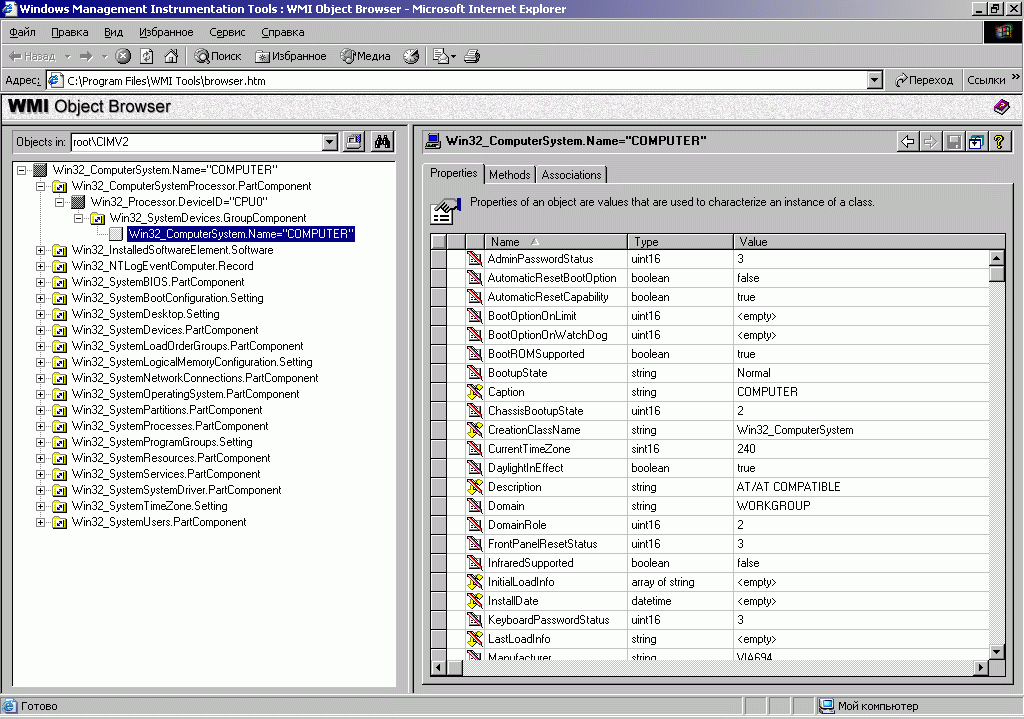This screenshot has height=719, width=1024.
Task: Click the Назад back button
Action: 33,56
